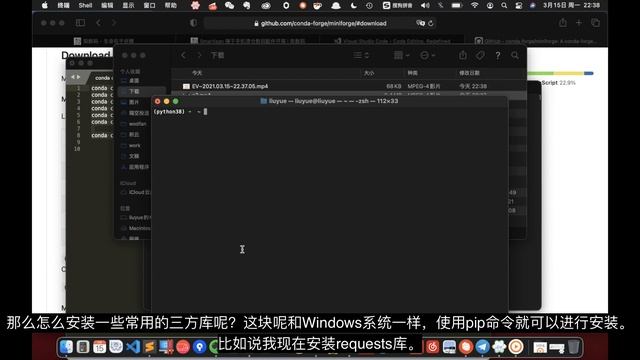This screenshot has width=640, height=360.
Task: Open the 编辑 menu in menu bar
Action: pyautogui.click(x=107, y=5)
